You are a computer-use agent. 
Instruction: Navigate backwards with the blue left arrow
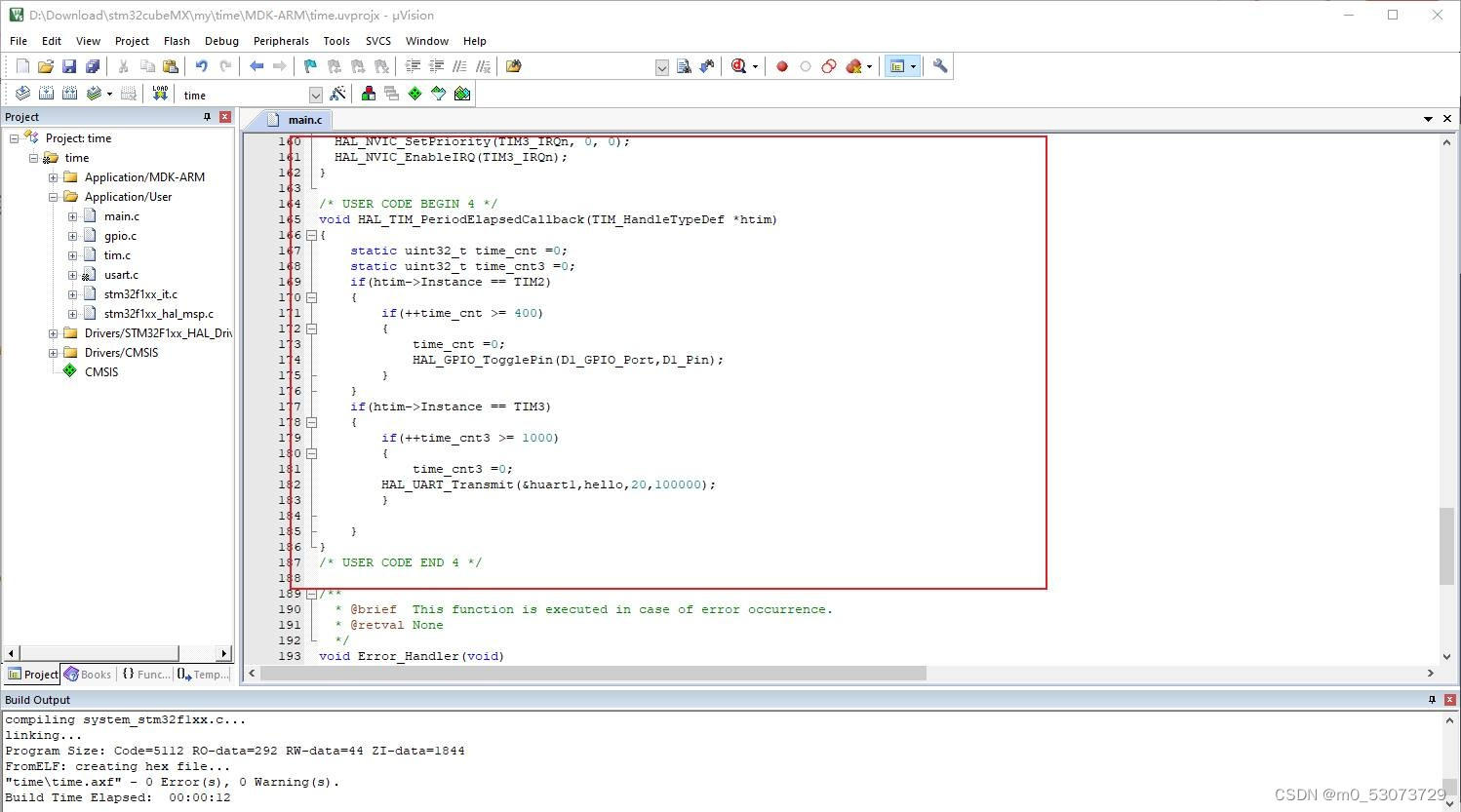(257, 66)
